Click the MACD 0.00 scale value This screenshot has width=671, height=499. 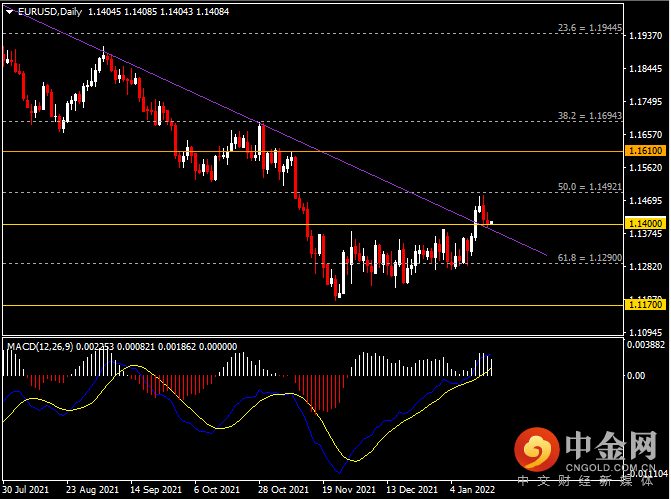636,375
